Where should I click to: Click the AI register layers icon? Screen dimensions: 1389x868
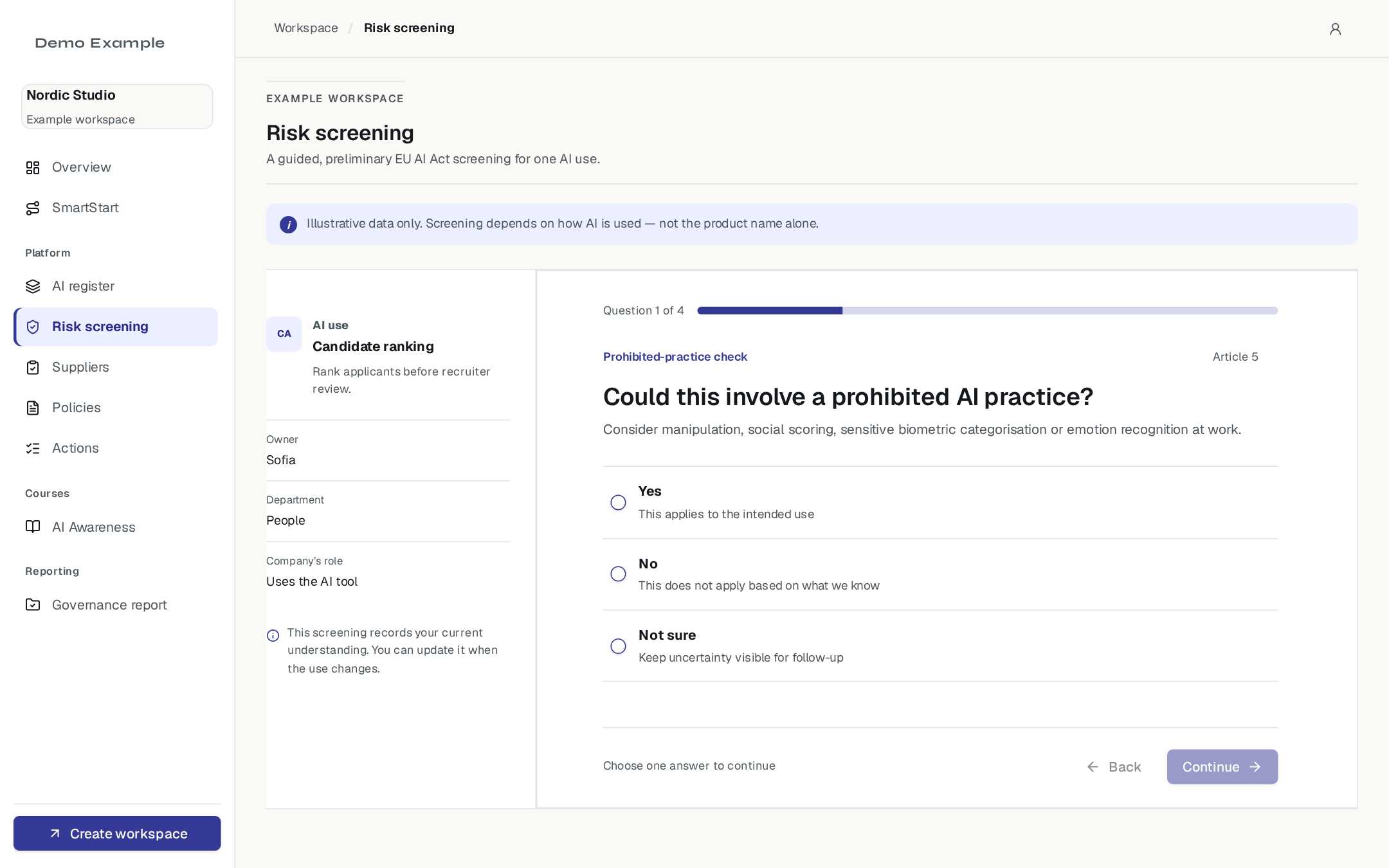point(33,287)
